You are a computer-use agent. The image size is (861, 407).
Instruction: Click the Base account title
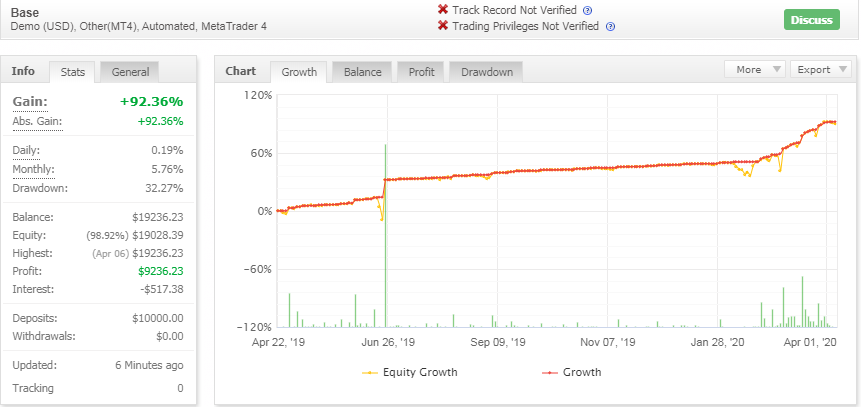(x=25, y=12)
